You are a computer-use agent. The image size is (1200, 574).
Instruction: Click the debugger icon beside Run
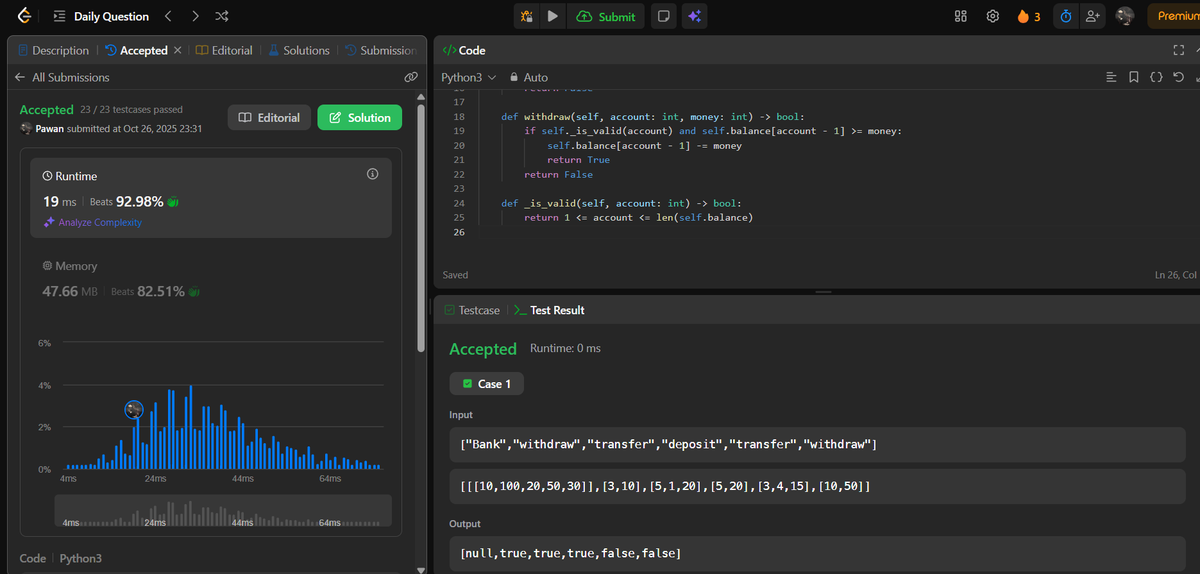tap(527, 16)
